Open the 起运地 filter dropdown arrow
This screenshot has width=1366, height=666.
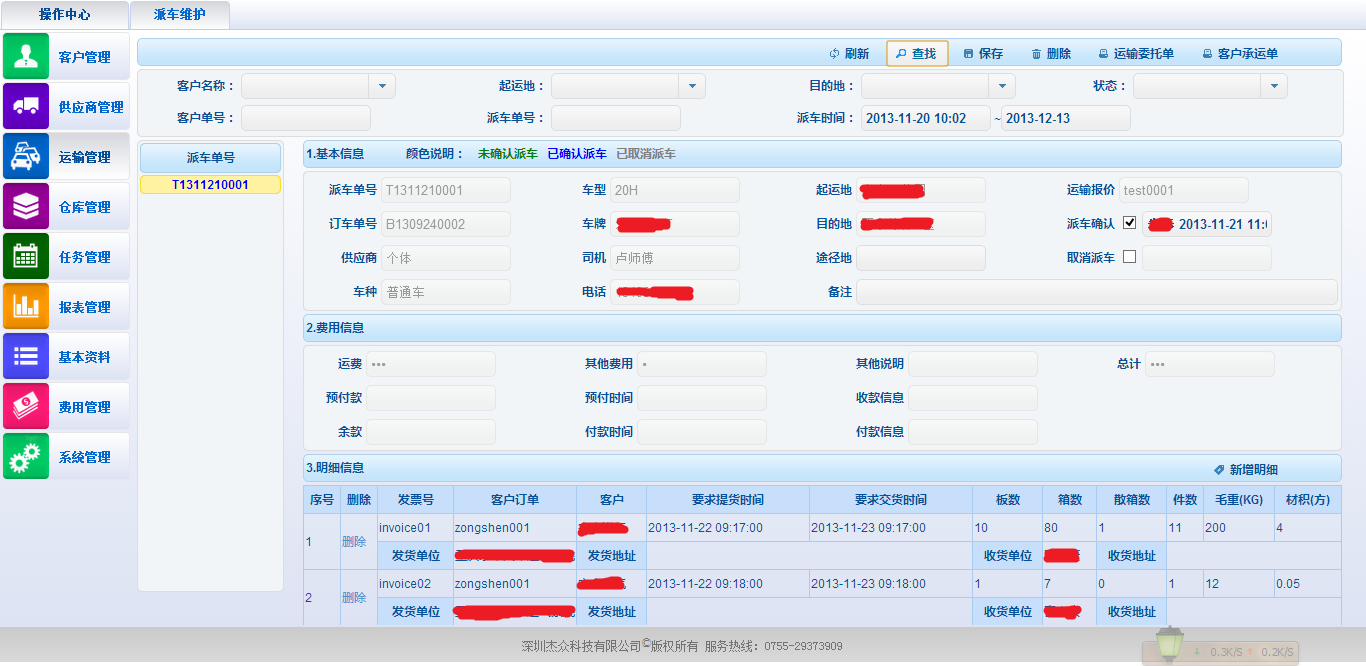point(692,87)
